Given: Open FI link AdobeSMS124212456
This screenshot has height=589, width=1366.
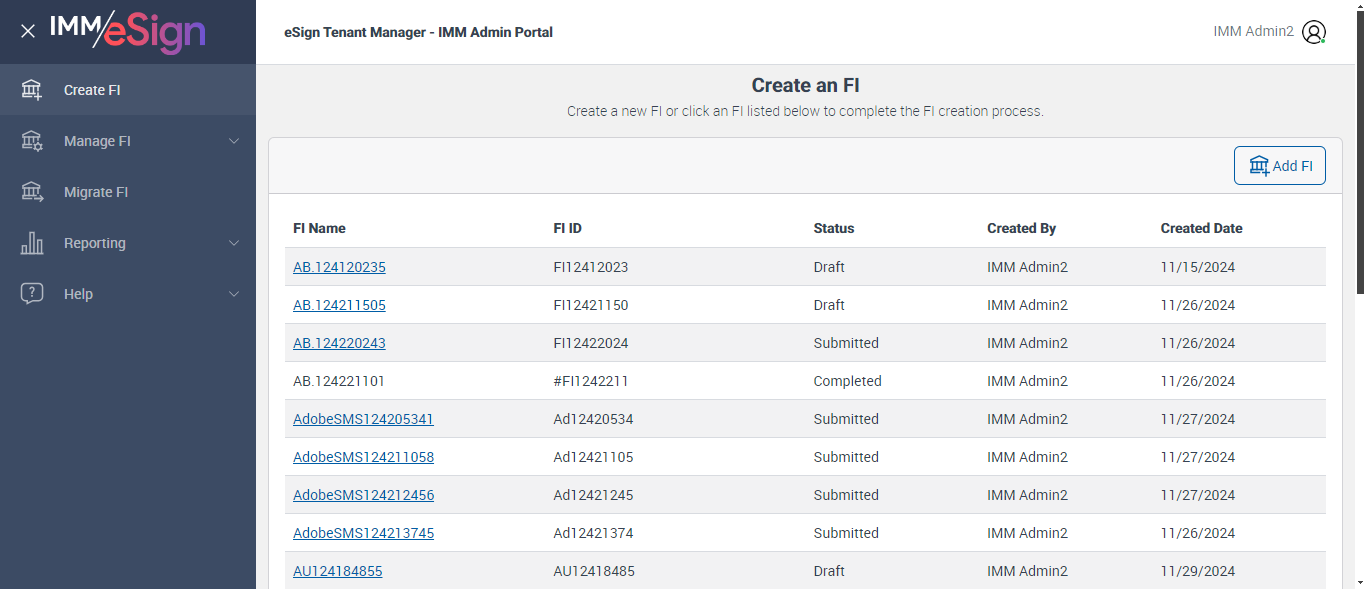Looking at the screenshot, I should [x=363, y=495].
